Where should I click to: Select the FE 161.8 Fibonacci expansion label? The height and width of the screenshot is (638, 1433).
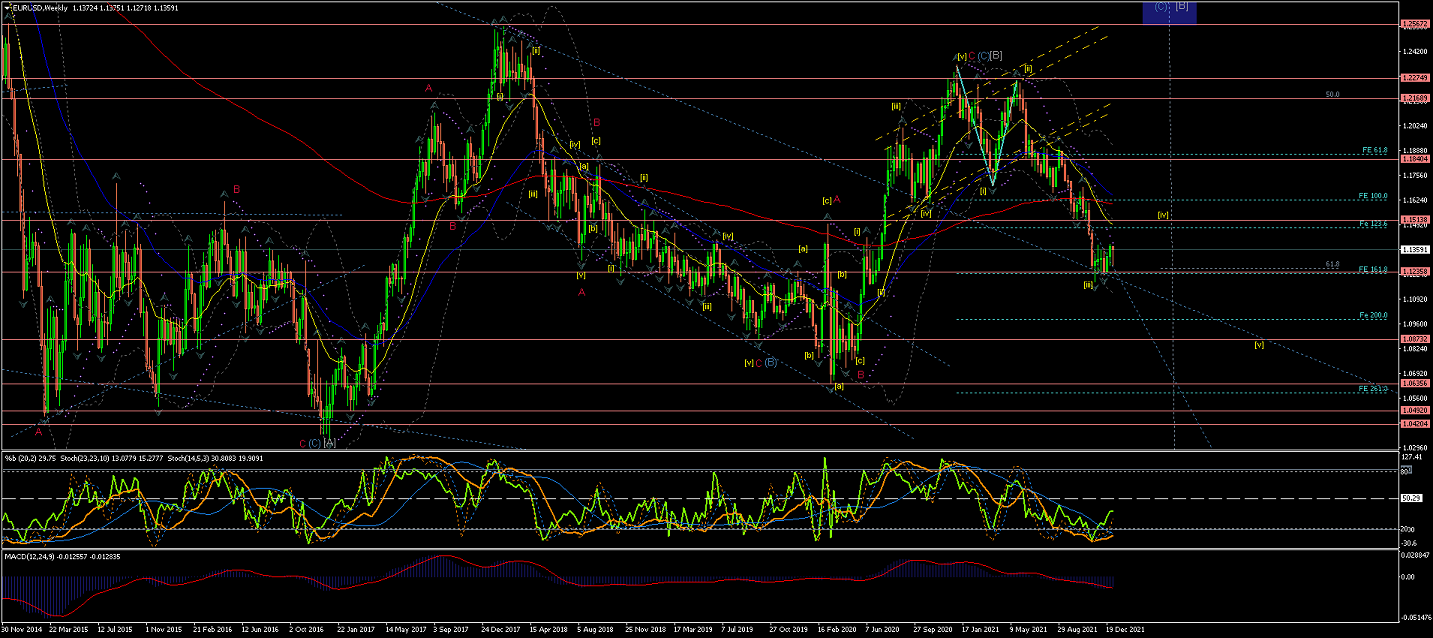(1371, 269)
